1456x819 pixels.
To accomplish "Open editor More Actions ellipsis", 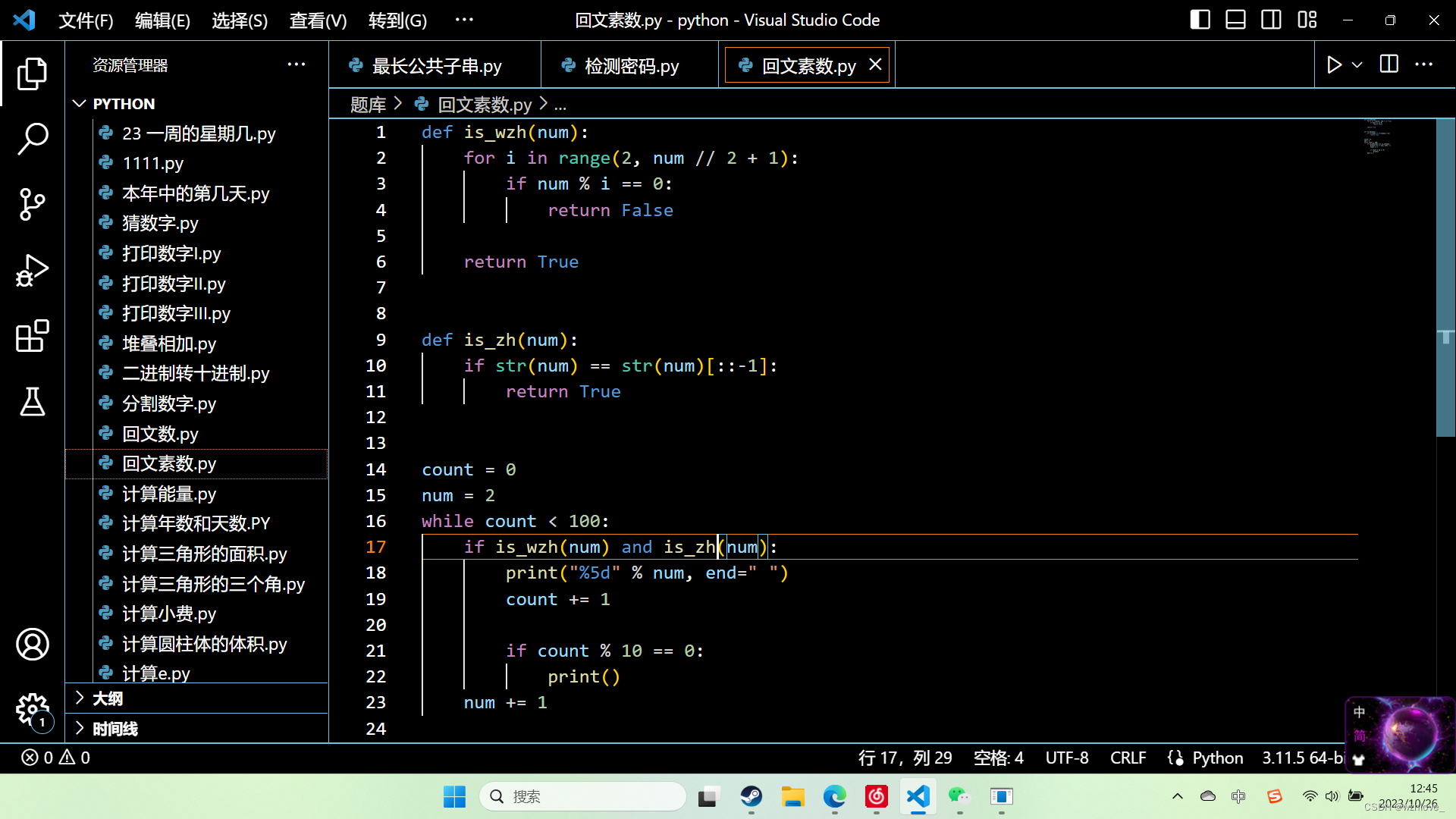I will (1423, 65).
